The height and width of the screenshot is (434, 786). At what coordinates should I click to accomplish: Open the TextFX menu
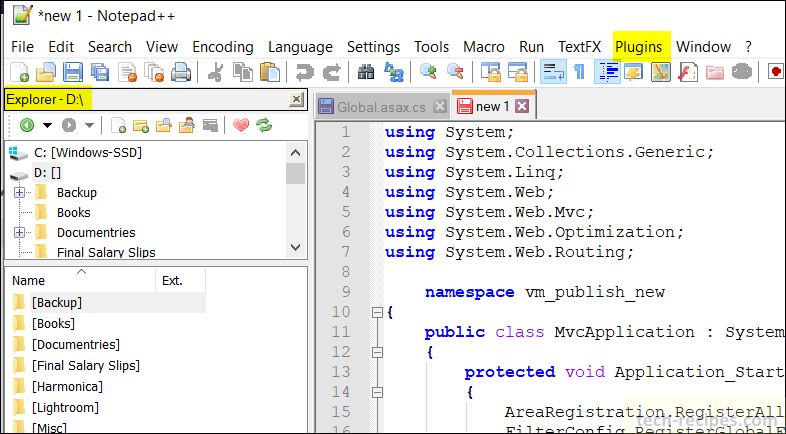coord(580,47)
